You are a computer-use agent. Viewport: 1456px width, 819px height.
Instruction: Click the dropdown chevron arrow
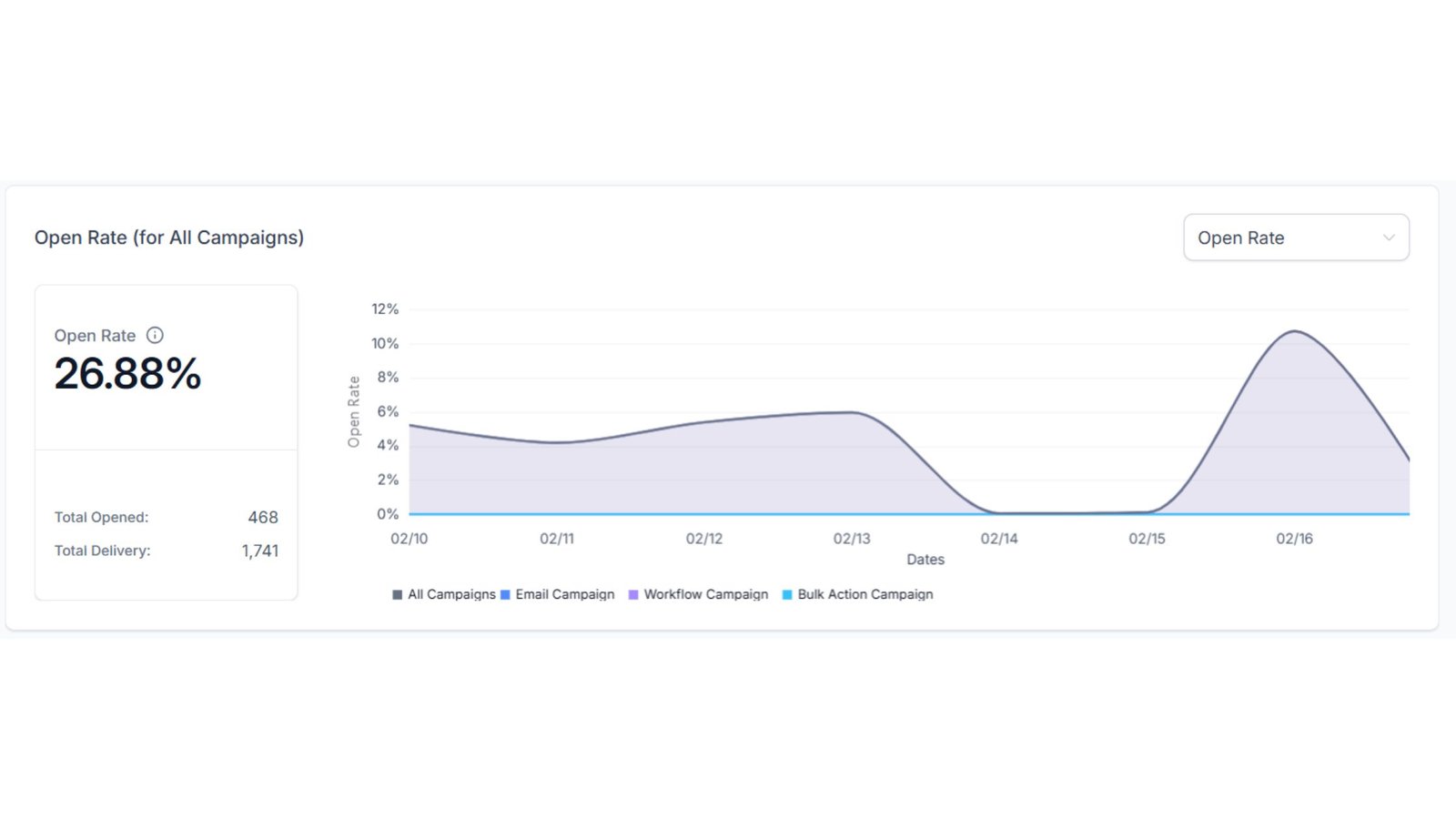(1389, 238)
